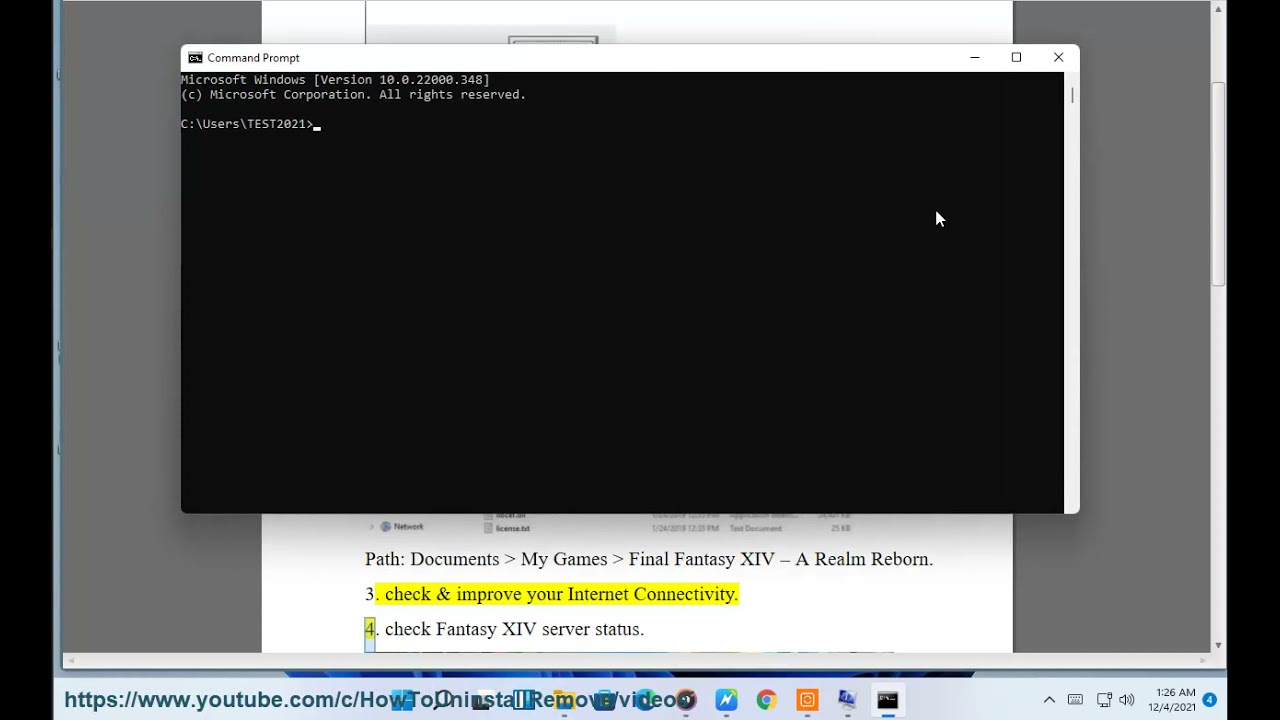Click the Command Prompt taskbar icon

tap(887, 700)
